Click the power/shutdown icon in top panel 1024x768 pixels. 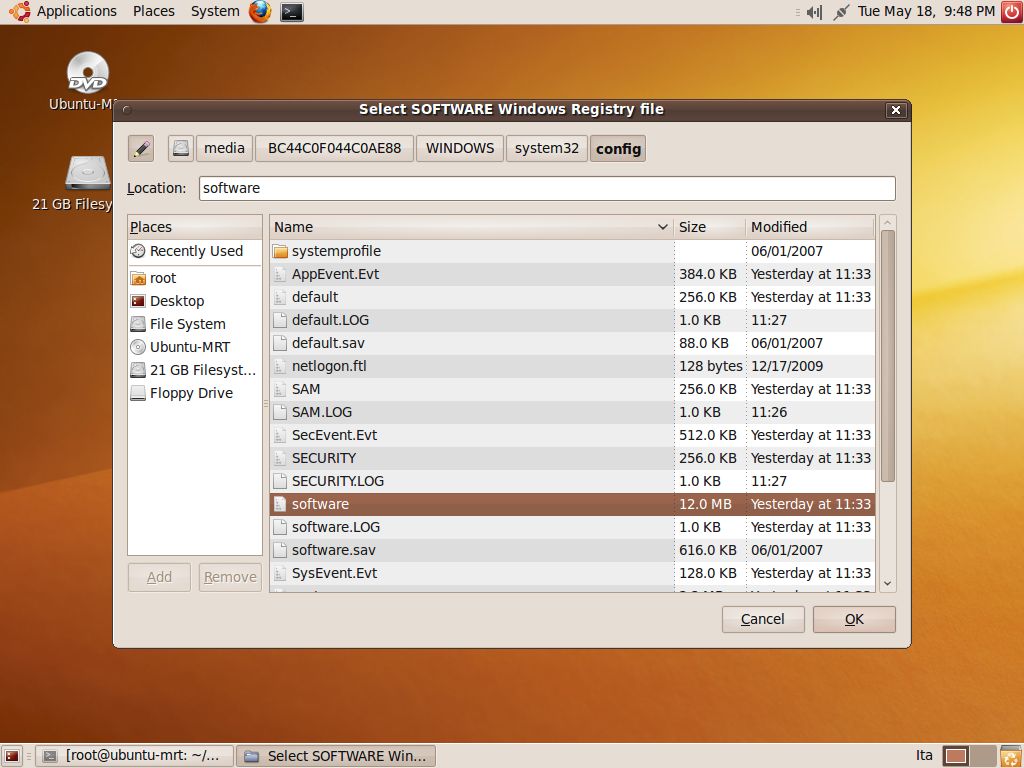[1012, 12]
